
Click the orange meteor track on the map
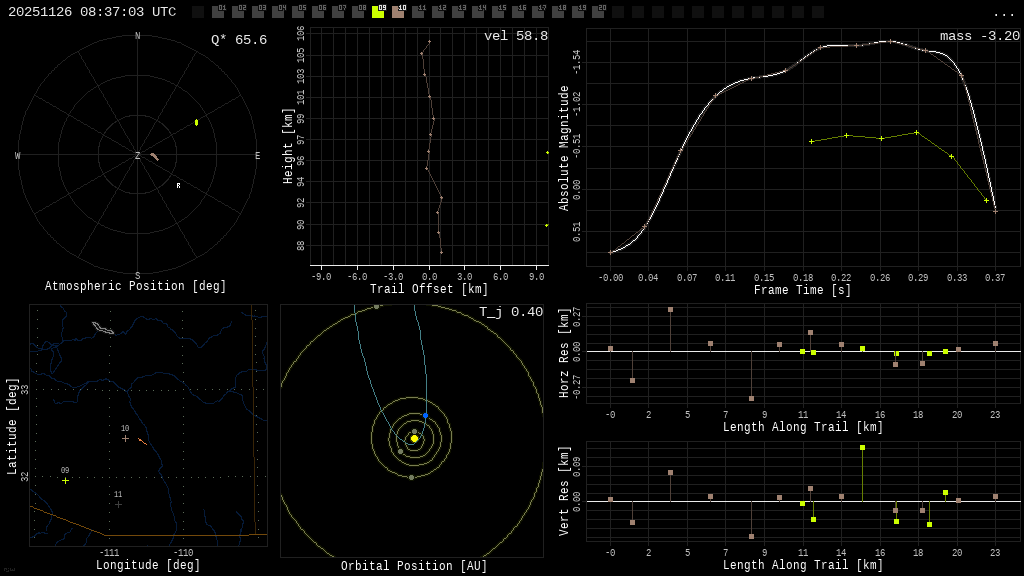click(142, 441)
